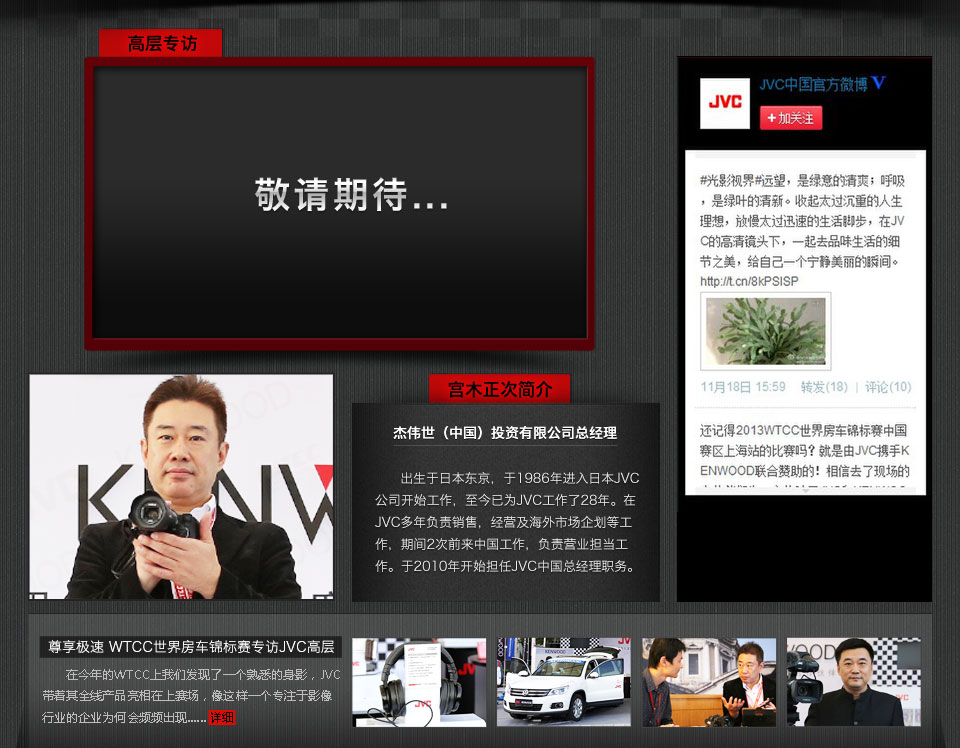Click the 11月18日 15:59 timestamp
Image resolution: width=960 pixels, height=748 pixels.
743,387
